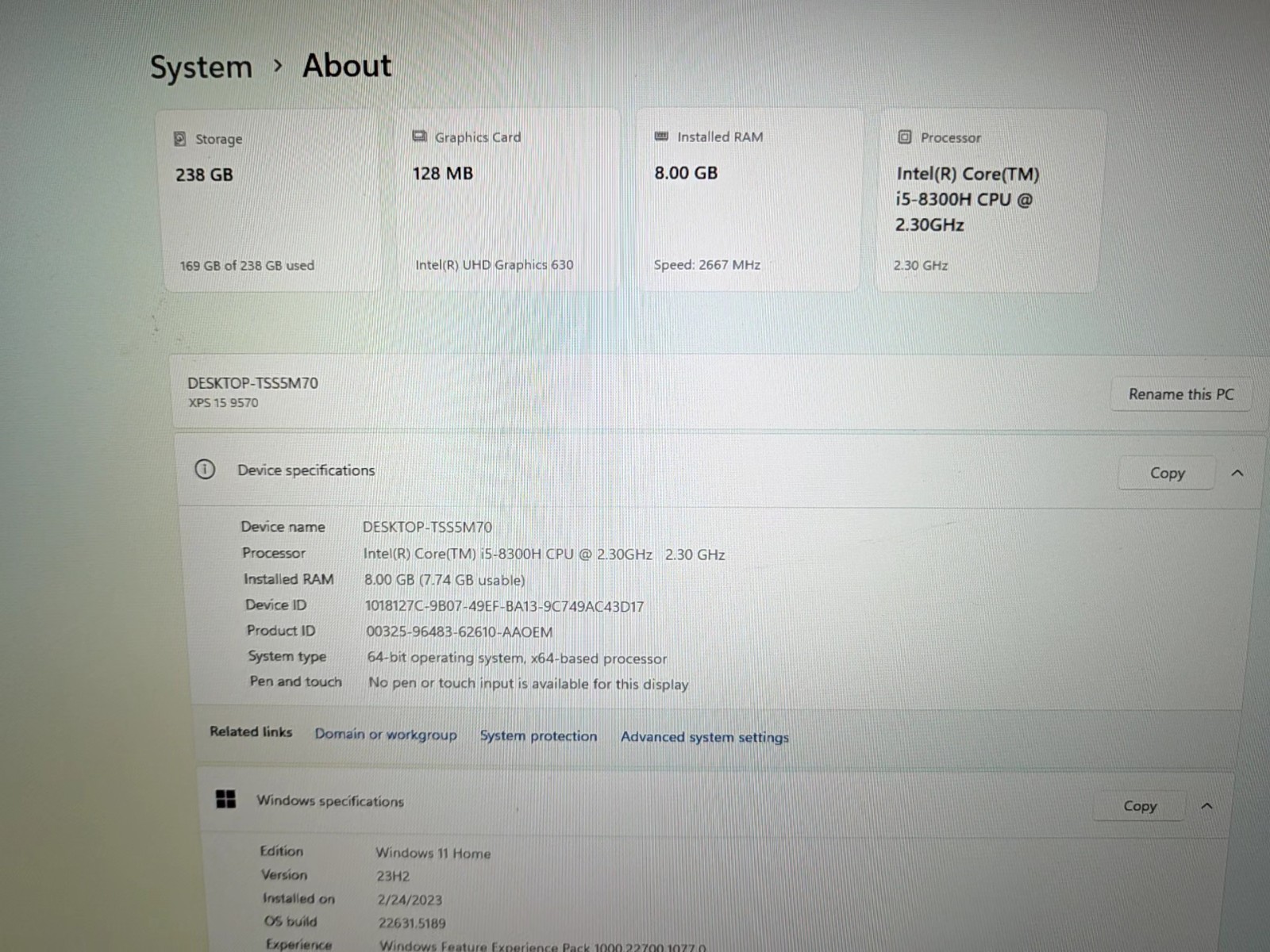1270x952 pixels.
Task: Click the 'Pen and touch' label
Action: (x=295, y=681)
